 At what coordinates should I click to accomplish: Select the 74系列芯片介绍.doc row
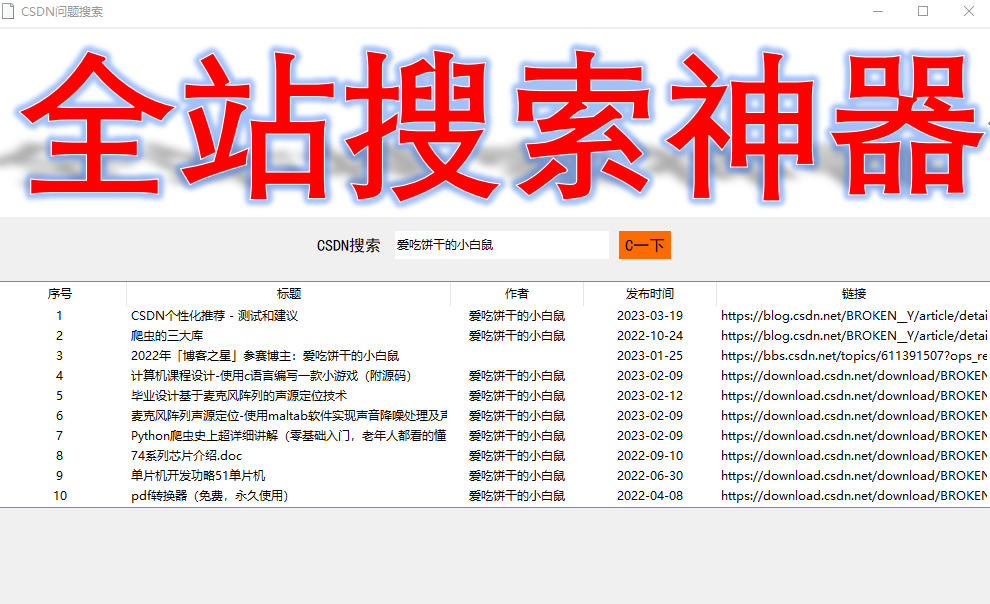point(495,456)
